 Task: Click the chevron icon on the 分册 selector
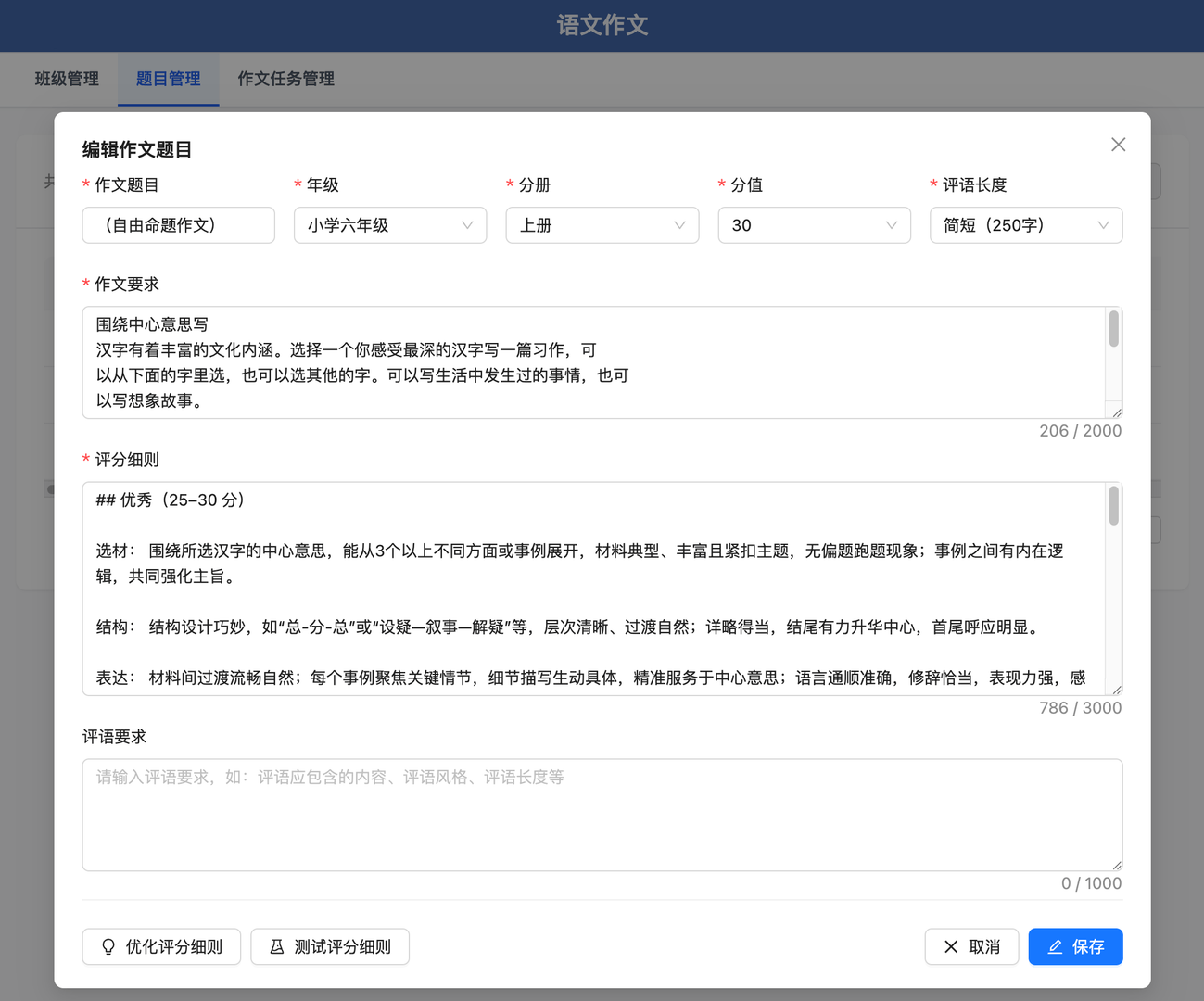point(679,225)
